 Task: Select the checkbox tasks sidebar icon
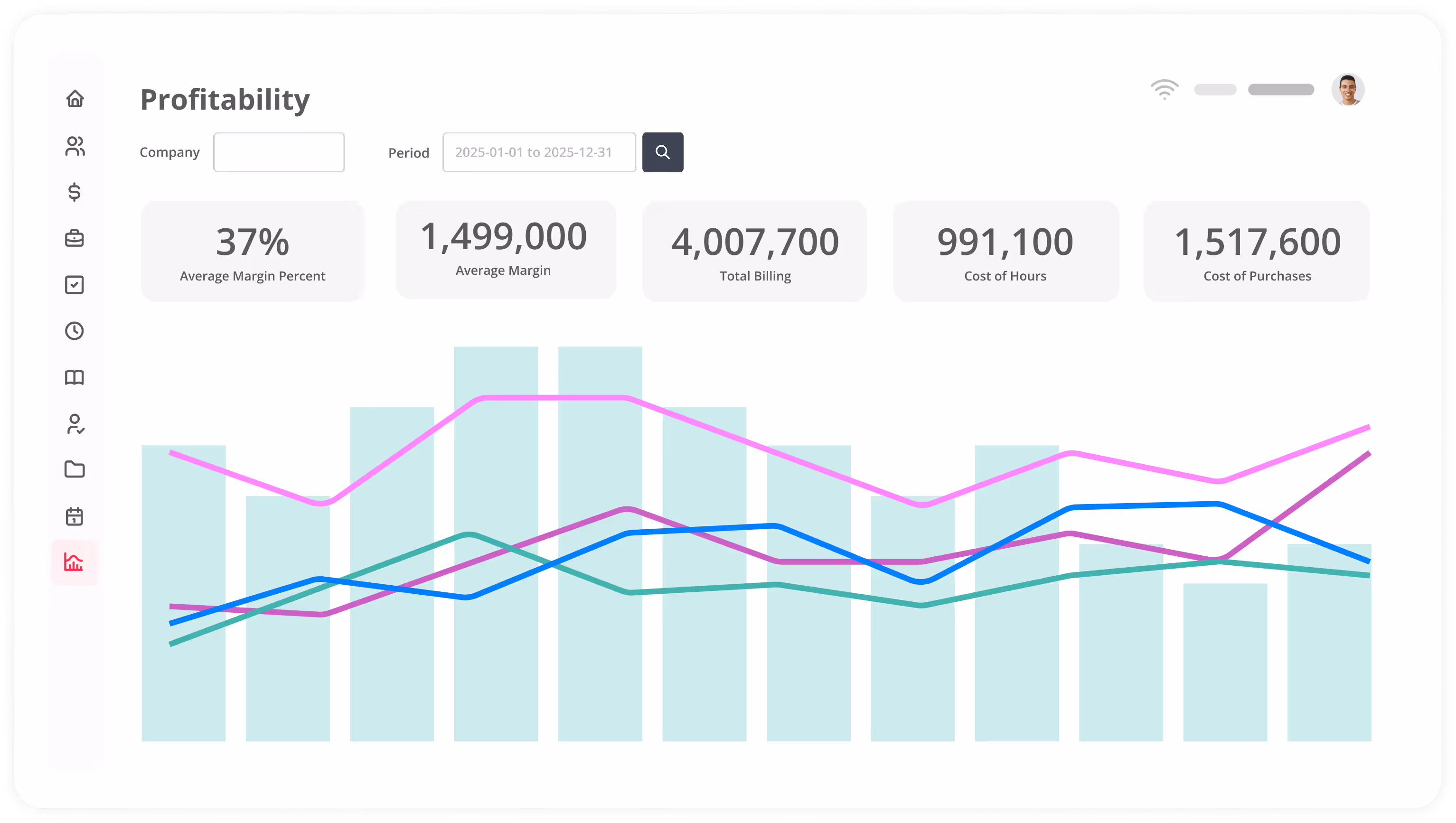75,285
